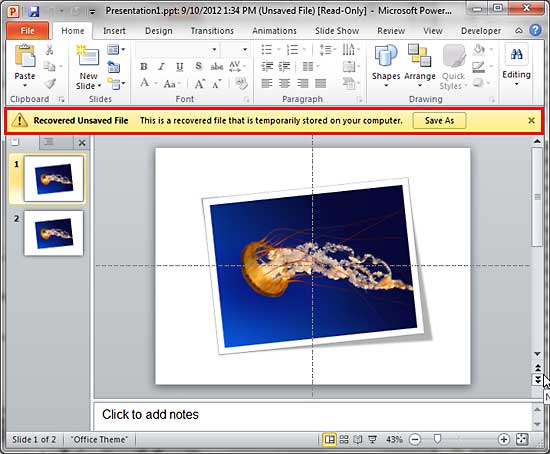Viewport: 550px width, 454px height.
Task: Click the New Slide icon
Action: (x=88, y=56)
